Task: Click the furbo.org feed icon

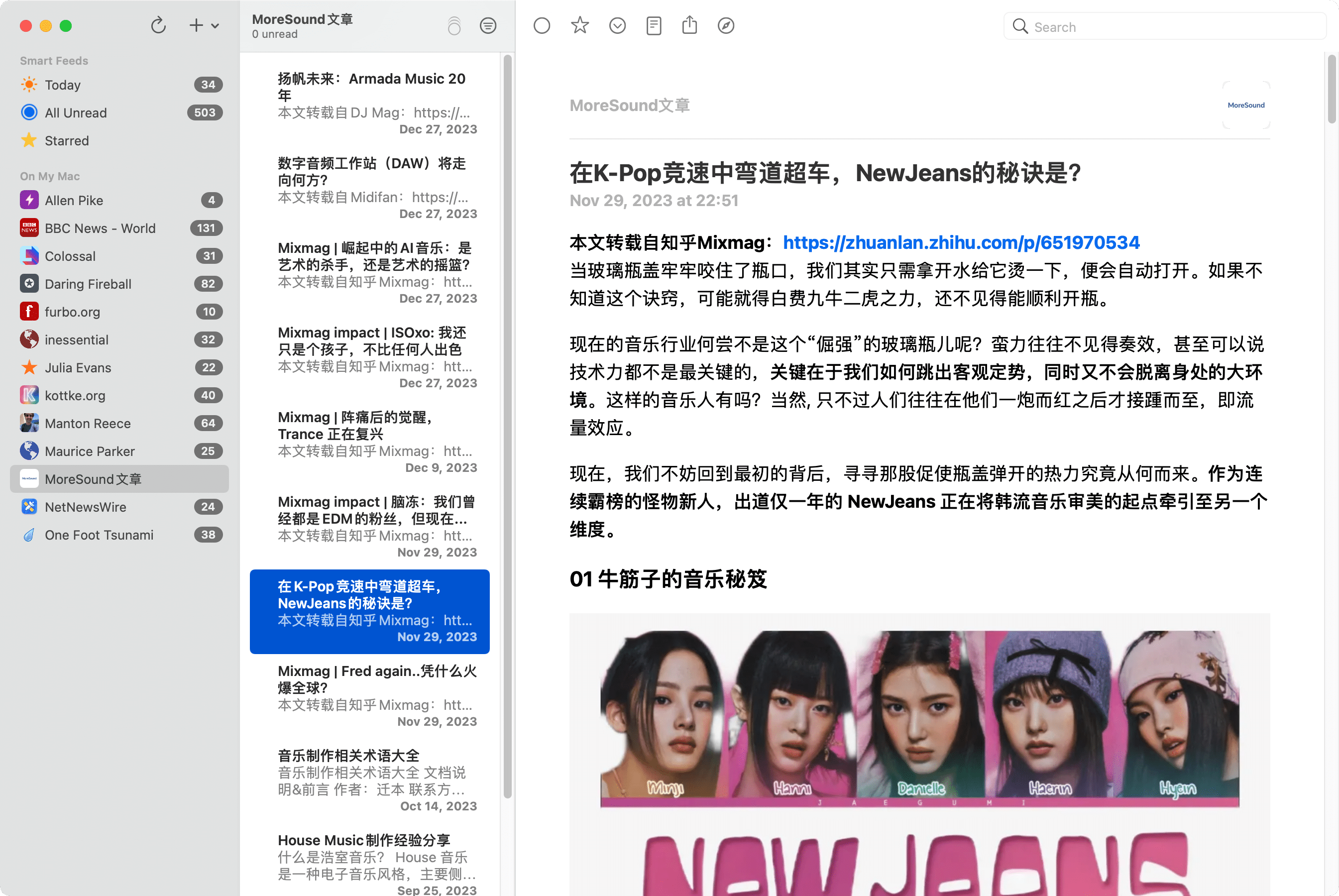Action: (29, 312)
